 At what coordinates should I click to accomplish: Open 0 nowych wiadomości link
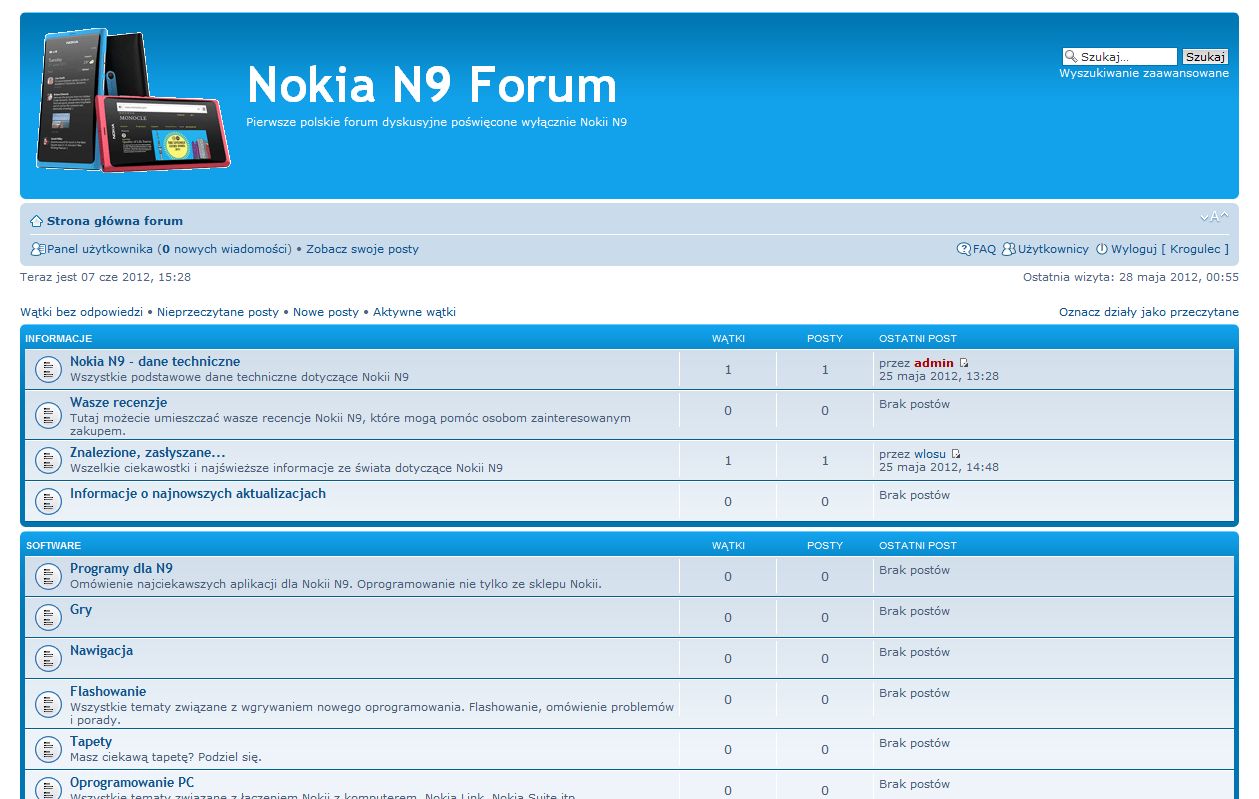click(x=224, y=249)
